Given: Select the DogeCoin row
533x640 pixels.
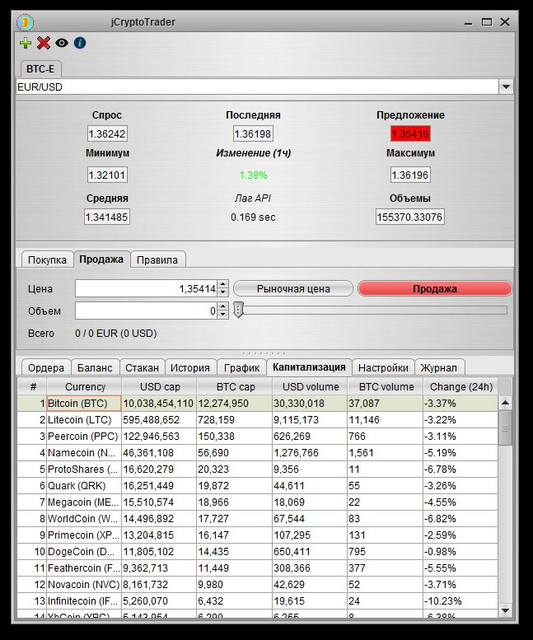Looking at the screenshot, I should click(x=258, y=551).
